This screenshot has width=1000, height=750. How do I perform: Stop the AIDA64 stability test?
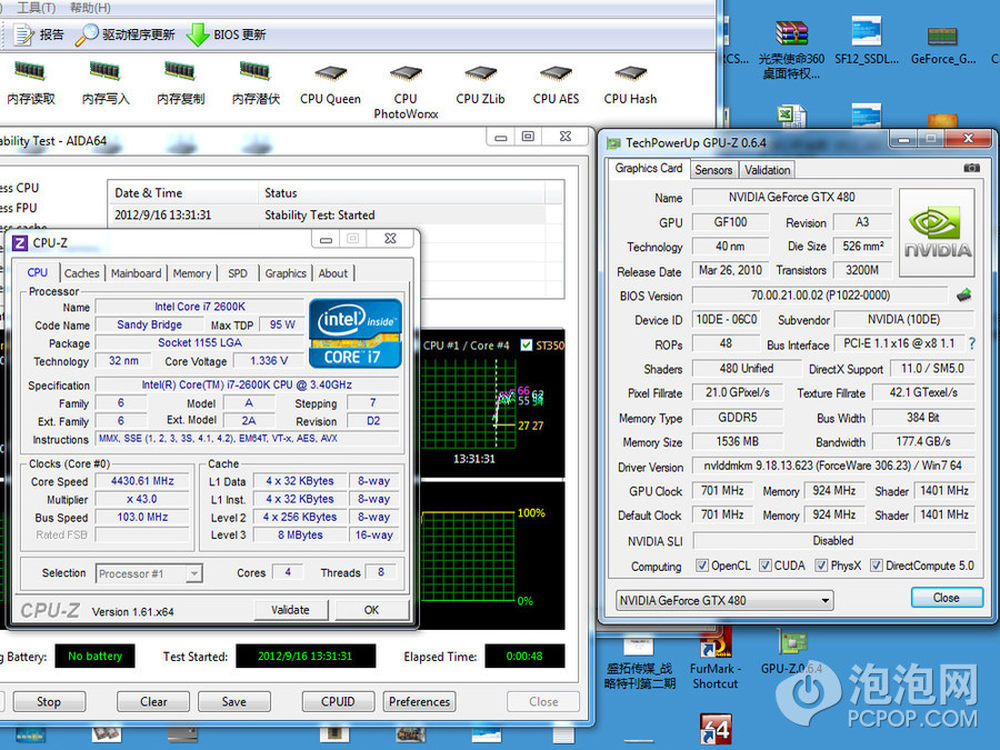click(48, 702)
